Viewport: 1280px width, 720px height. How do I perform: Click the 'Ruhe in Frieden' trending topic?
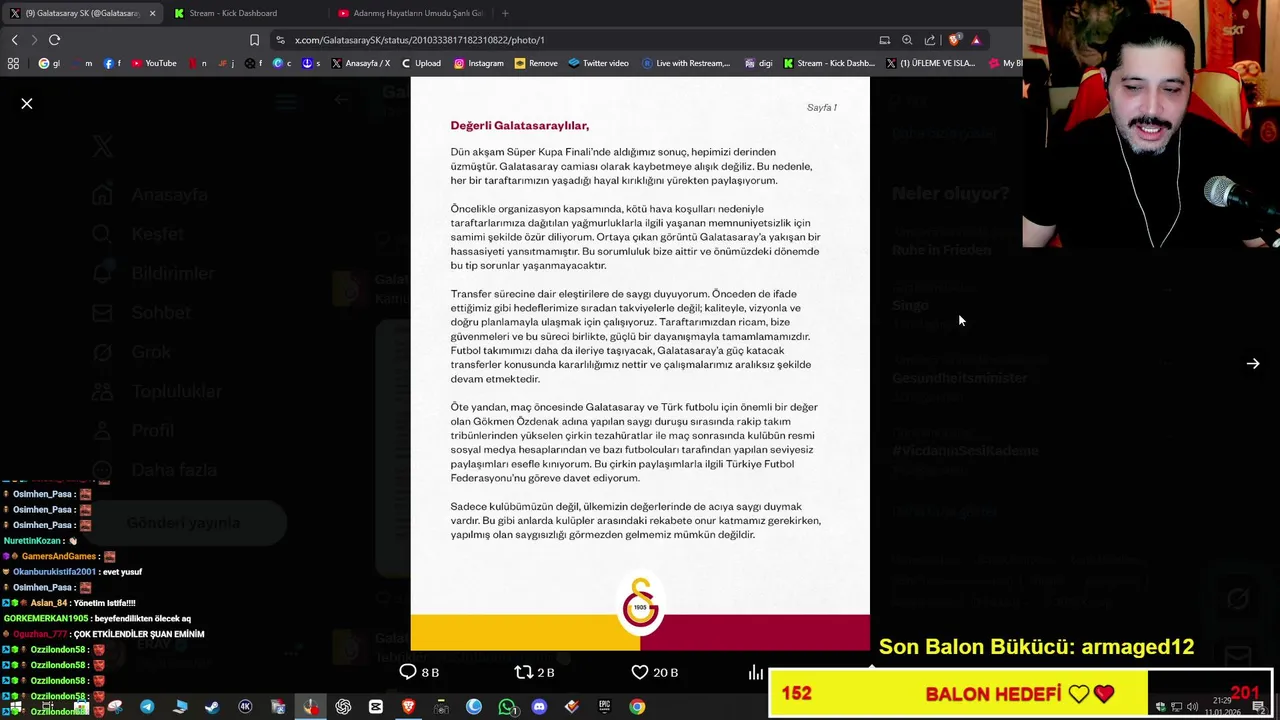942,250
